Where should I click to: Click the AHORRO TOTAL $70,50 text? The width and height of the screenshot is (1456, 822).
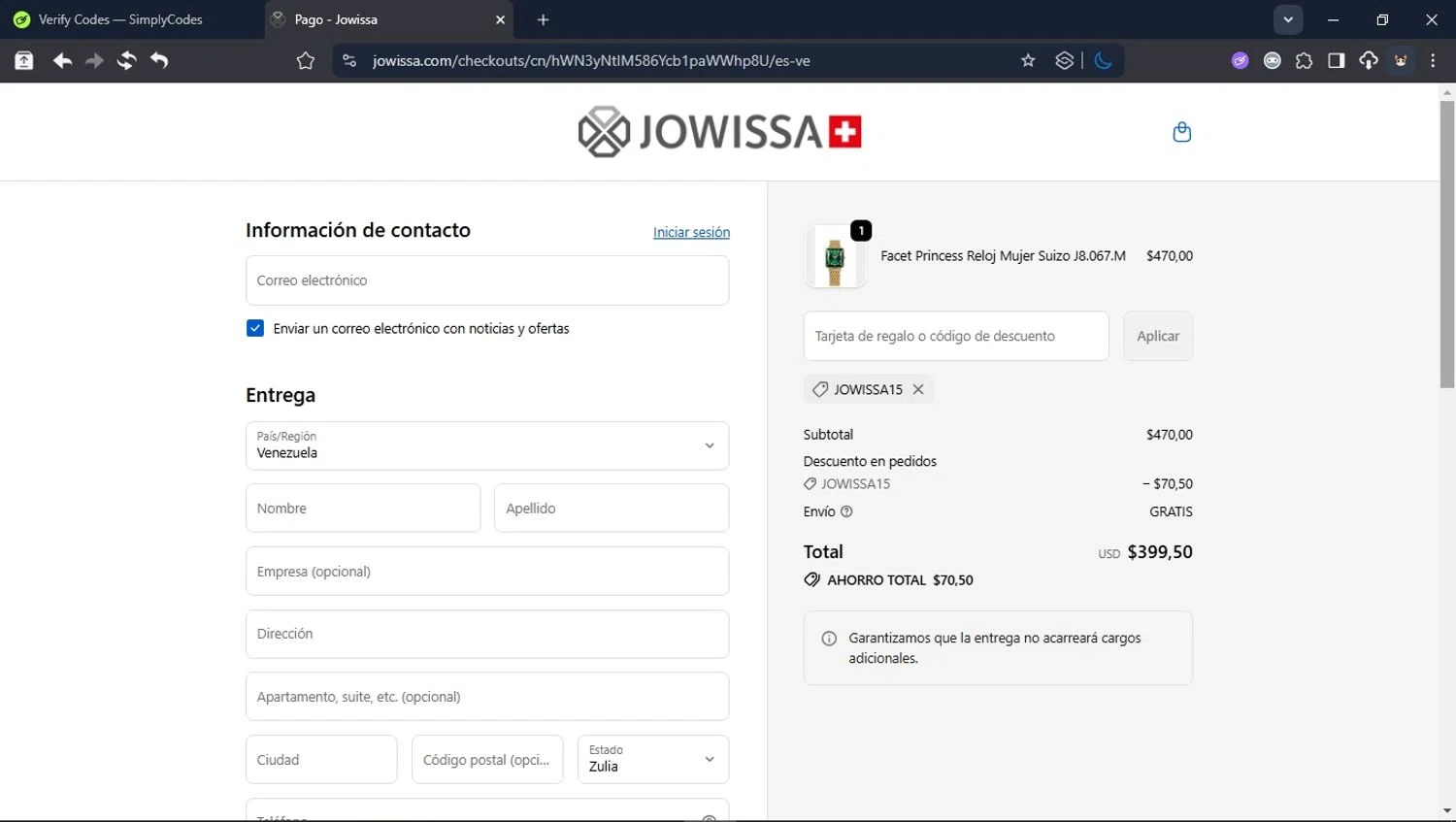(x=900, y=579)
